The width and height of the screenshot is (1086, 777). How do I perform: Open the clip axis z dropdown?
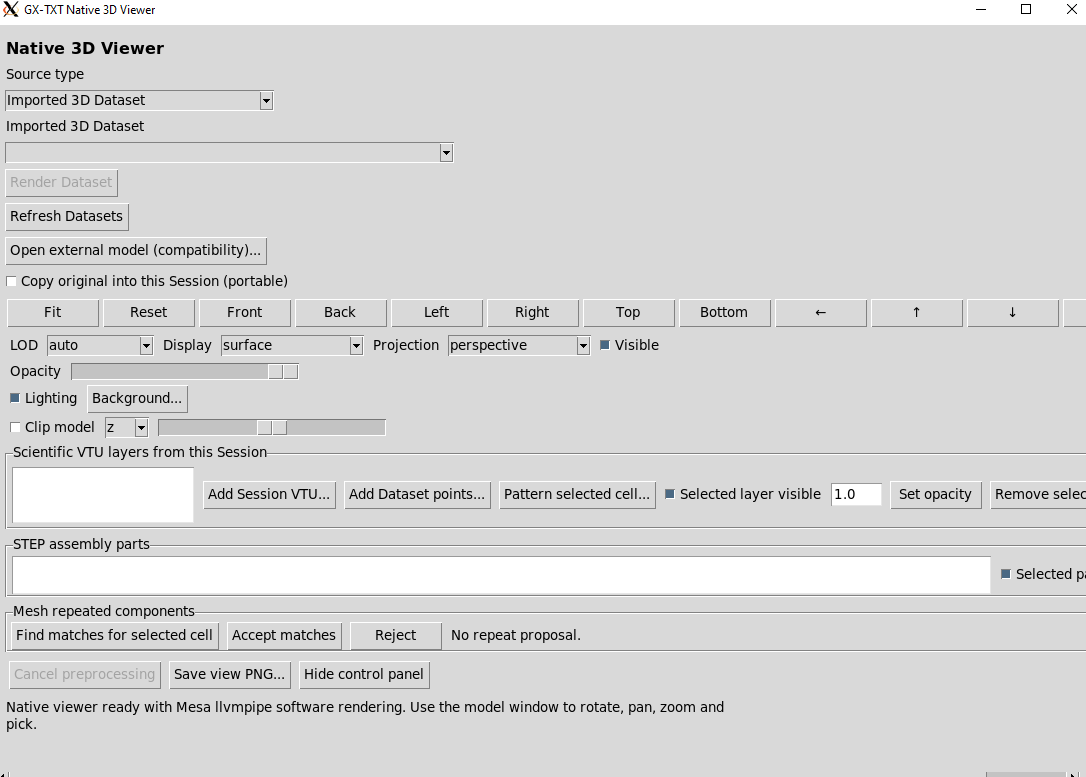point(141,428)
